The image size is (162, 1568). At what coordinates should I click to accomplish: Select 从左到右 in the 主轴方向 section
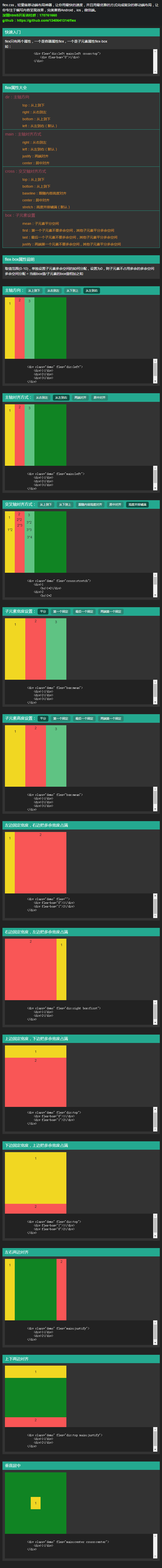pyautogui.click(x=91, y=291)
